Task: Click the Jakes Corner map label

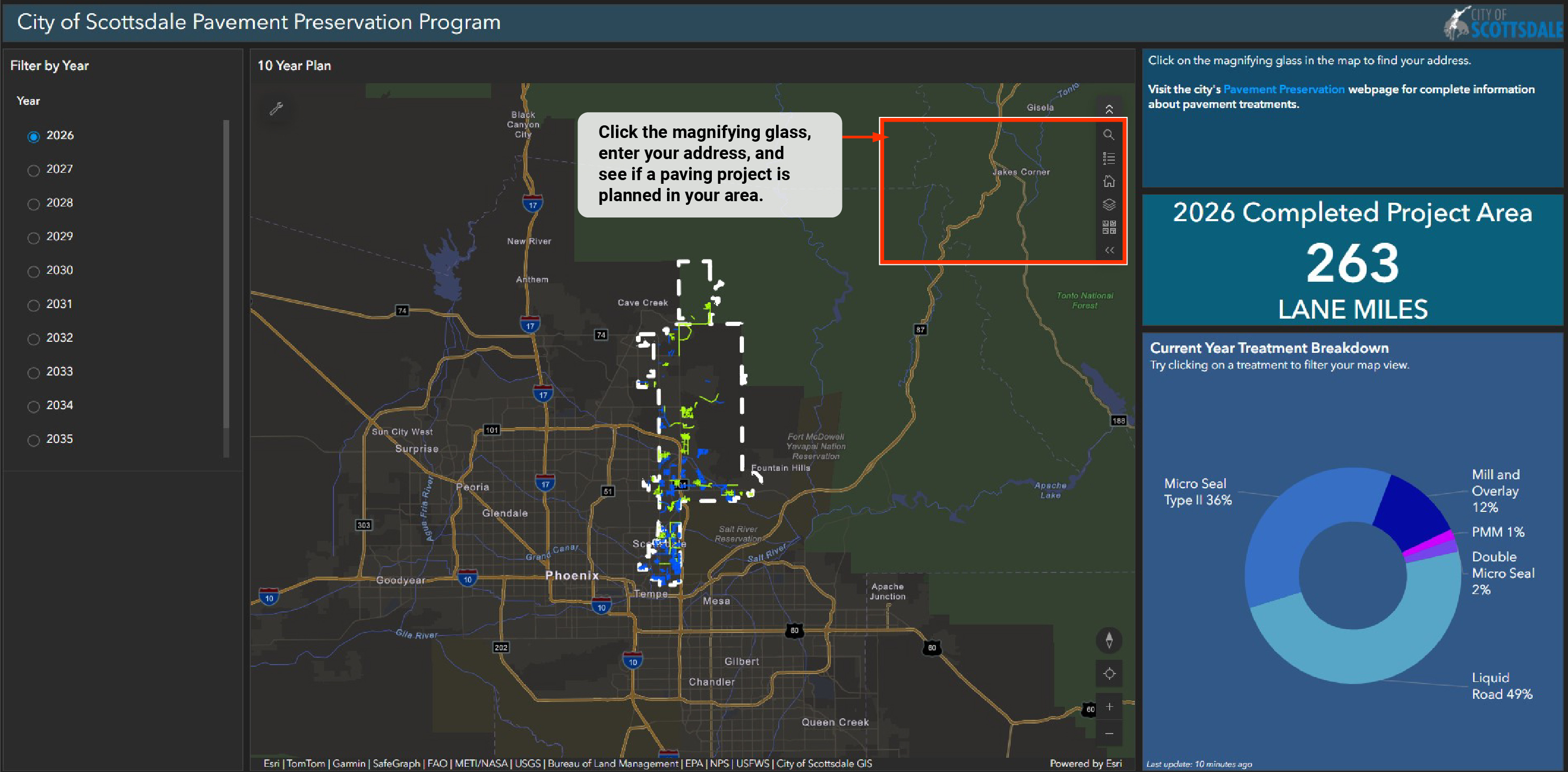Action: 1021,172
